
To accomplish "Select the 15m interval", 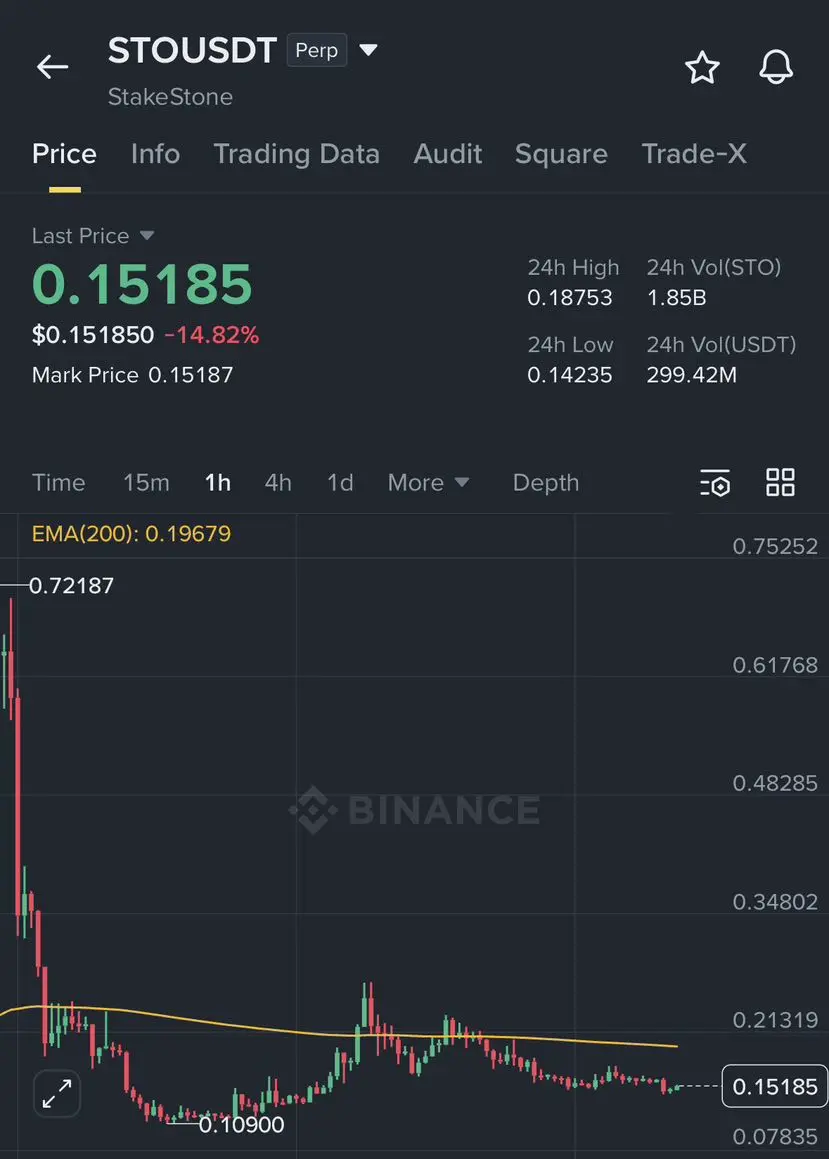I will (146, 483).
